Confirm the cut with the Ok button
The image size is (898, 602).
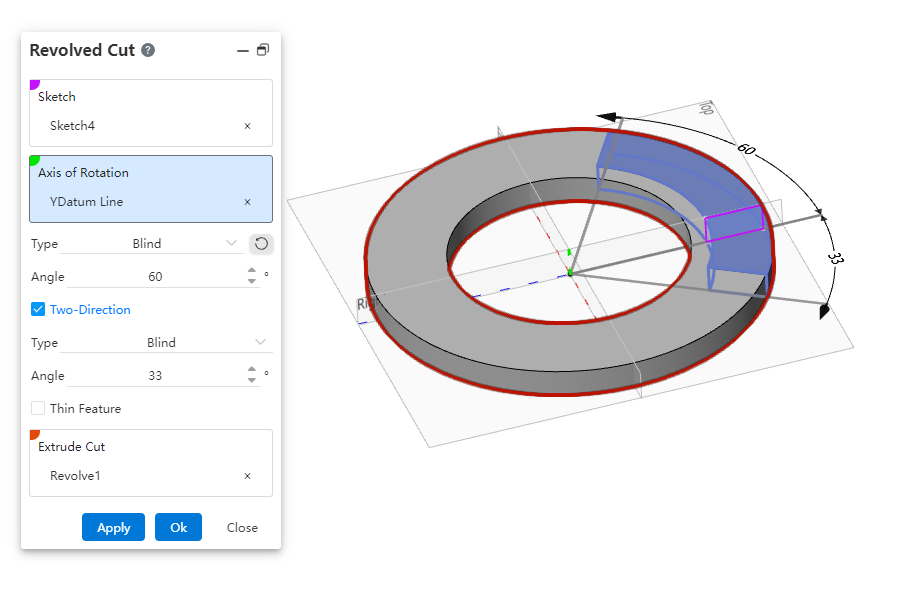pyautogui.click(x=179, y=528)
